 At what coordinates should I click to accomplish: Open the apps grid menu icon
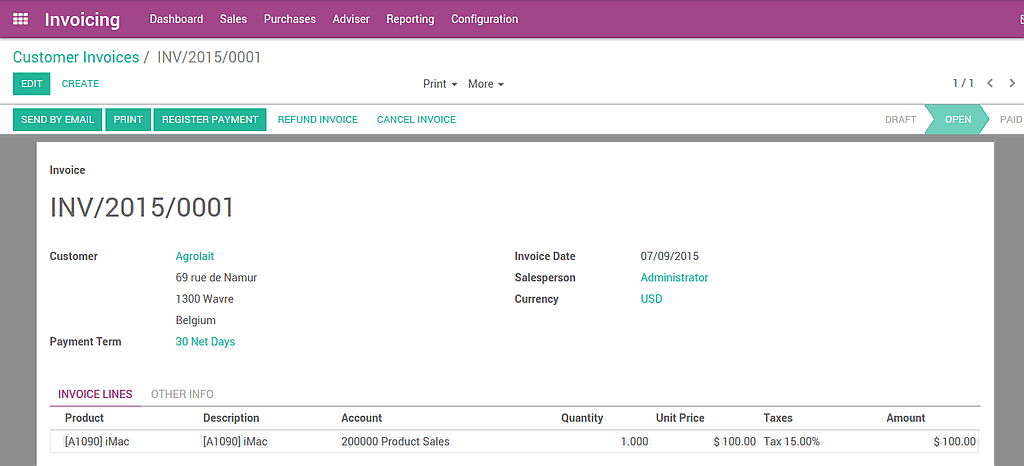(x=20, y=19)
